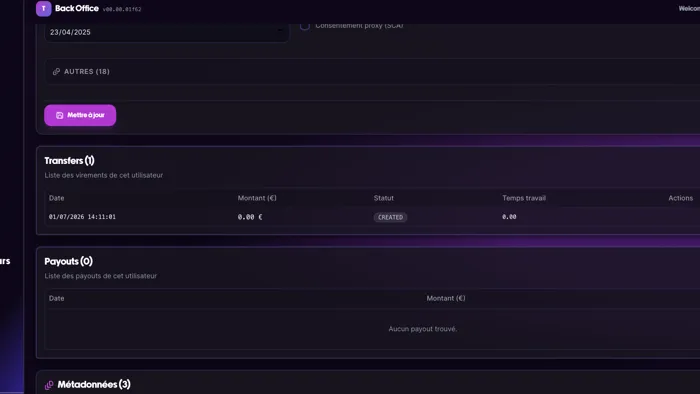
Task: Click the Temps travail column header
Action: (524, 198)
